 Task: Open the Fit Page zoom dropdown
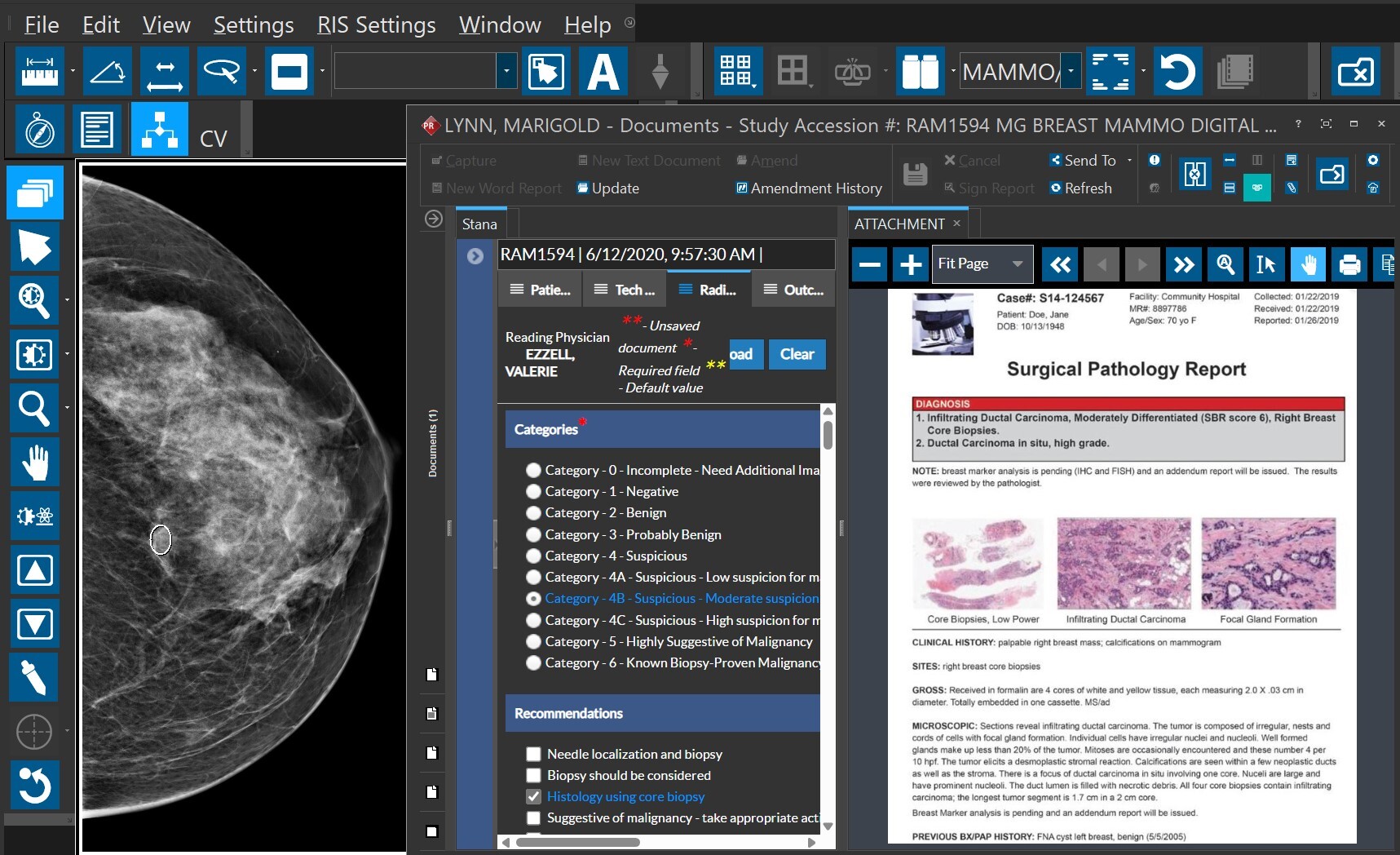1017,264
